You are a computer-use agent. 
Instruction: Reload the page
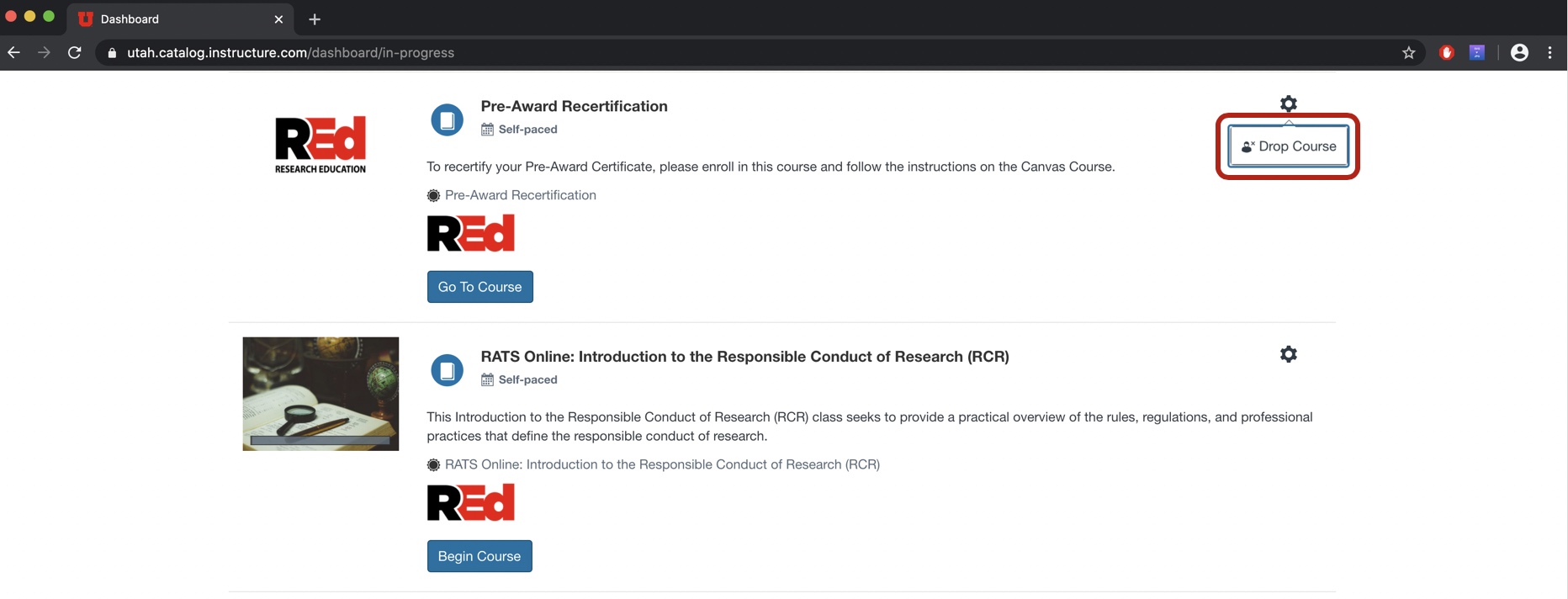(75, 53)
